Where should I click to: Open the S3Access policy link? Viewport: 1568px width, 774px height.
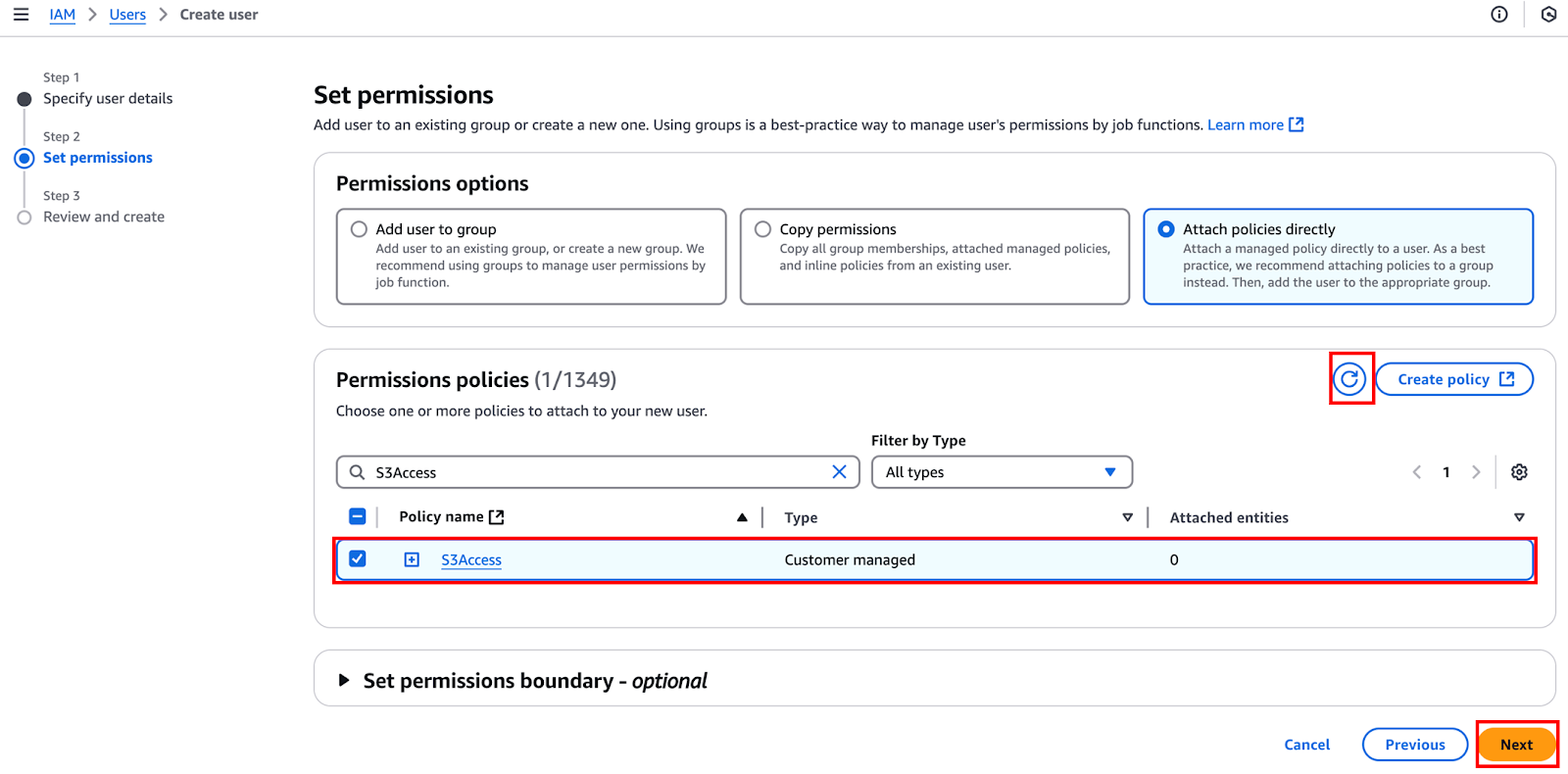pos(471,559)
